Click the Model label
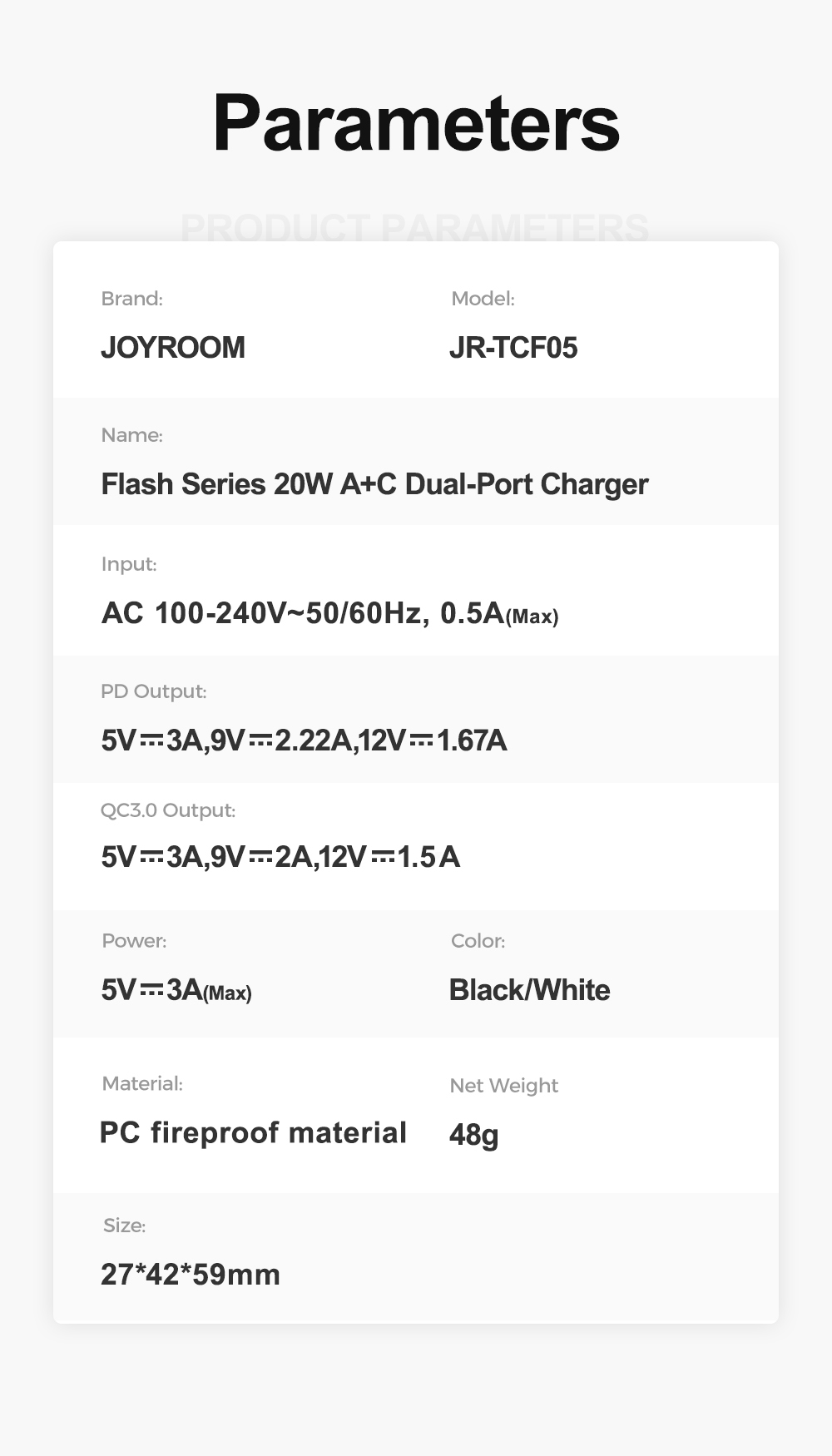This screenshot has width=832, height=1456. (483, 299)
